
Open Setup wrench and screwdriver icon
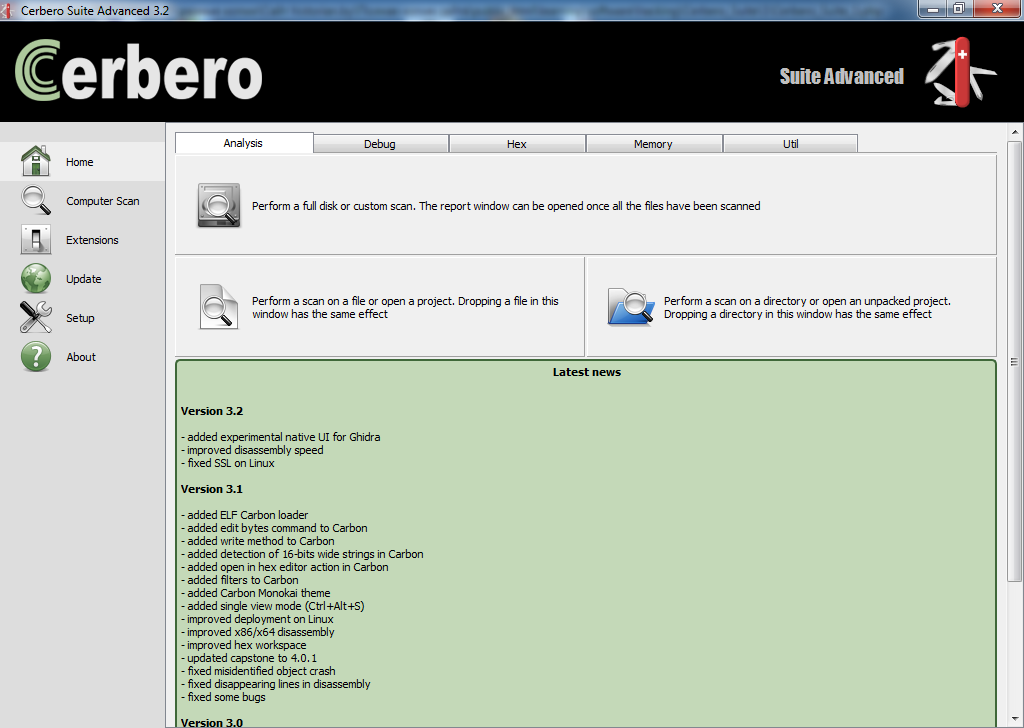pos(36,317)
